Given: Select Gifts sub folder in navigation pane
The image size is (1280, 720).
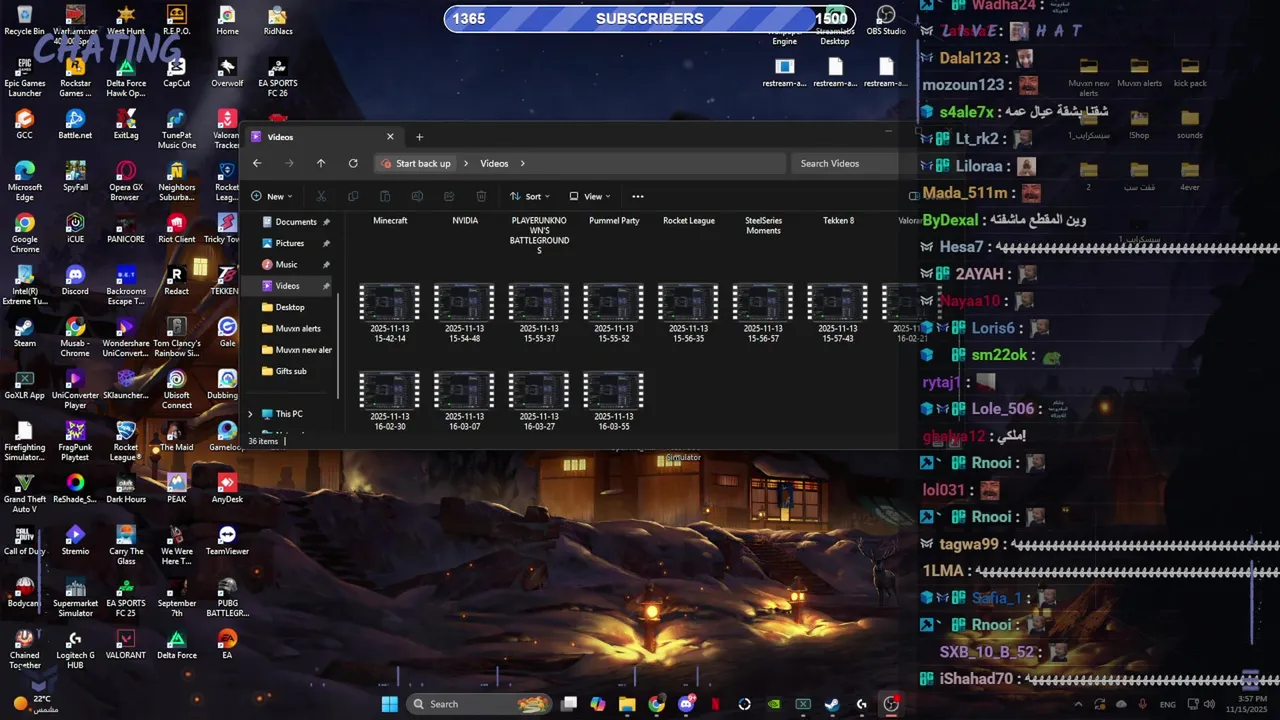Looking at the screenshot, I should [x=291, y=371].
